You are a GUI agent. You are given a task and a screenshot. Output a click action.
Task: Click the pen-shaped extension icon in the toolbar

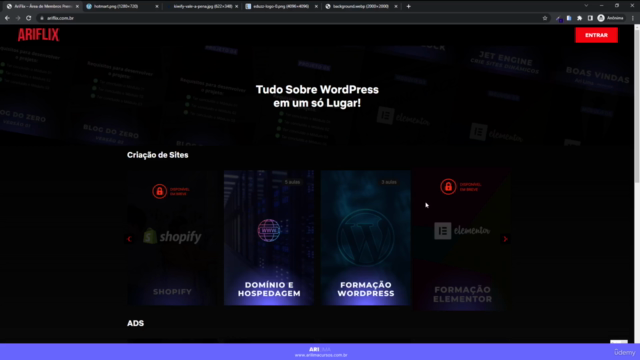pyautogui.click(x=559, y=18)
